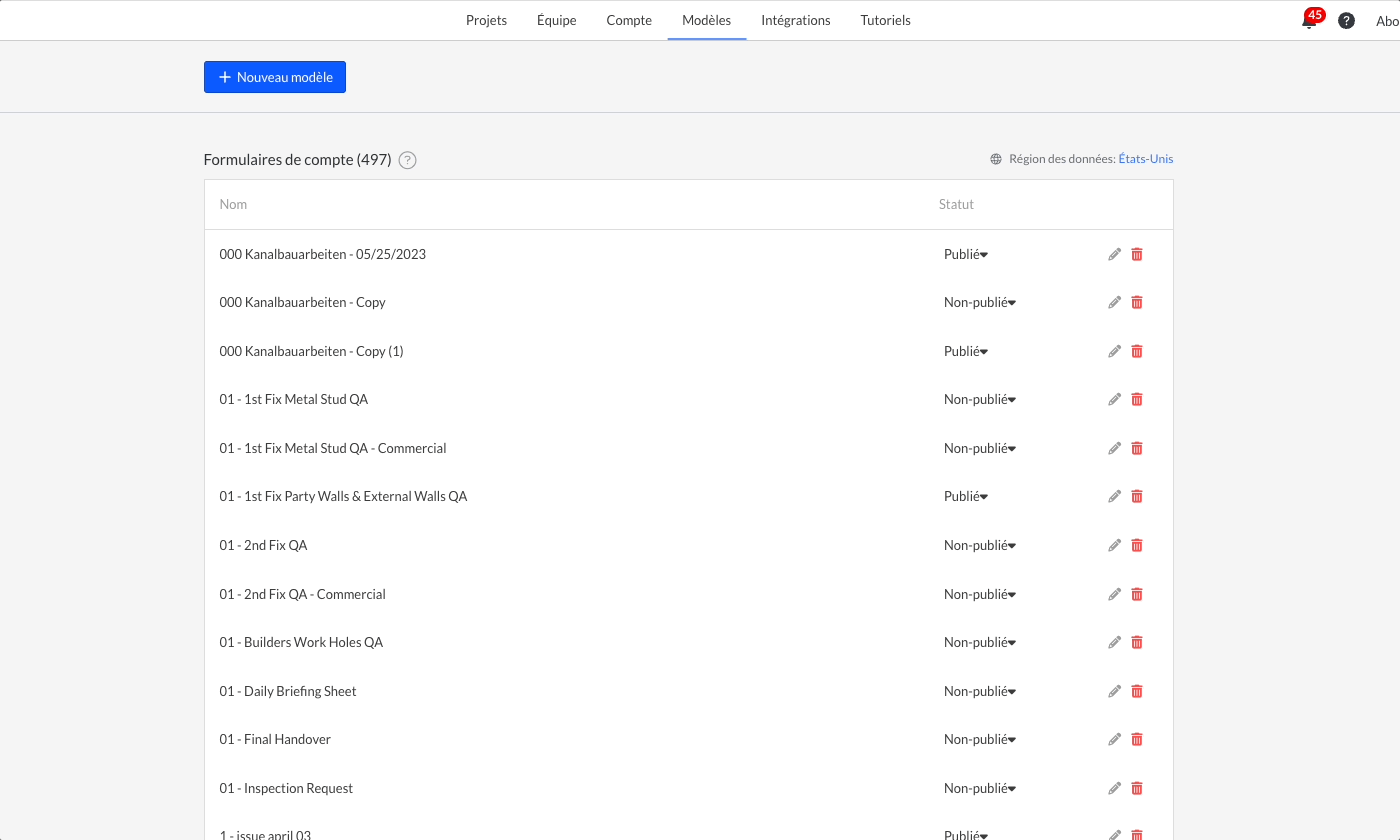Click the Statut column header
The height and width of the screenshot is (840, 1400).
(x=956, y=204)
